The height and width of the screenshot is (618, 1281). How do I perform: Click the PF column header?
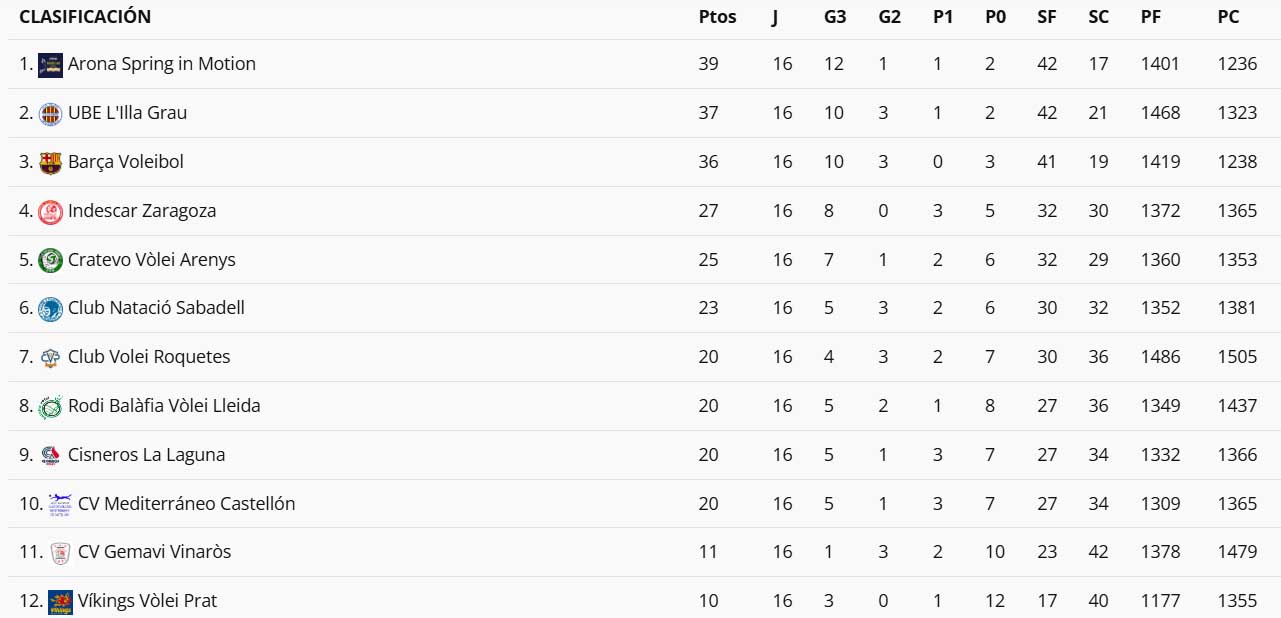[1151, 17]
